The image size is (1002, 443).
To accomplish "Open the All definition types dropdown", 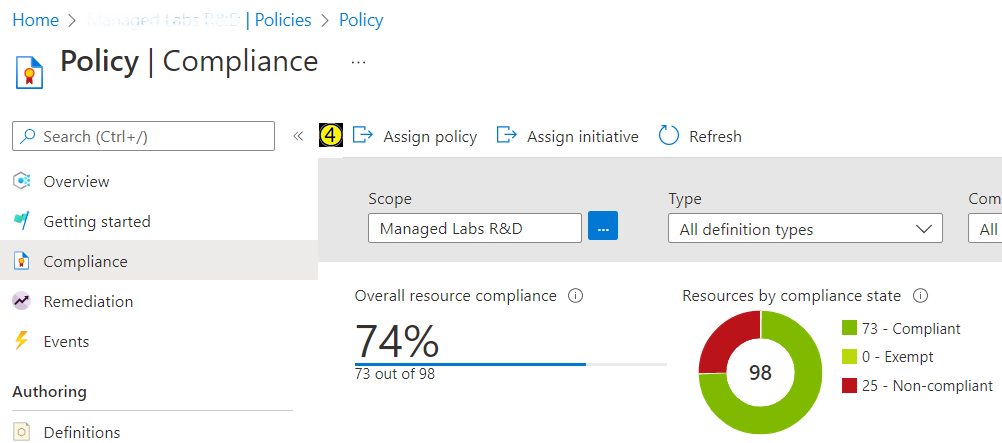I will coord(805,229).
